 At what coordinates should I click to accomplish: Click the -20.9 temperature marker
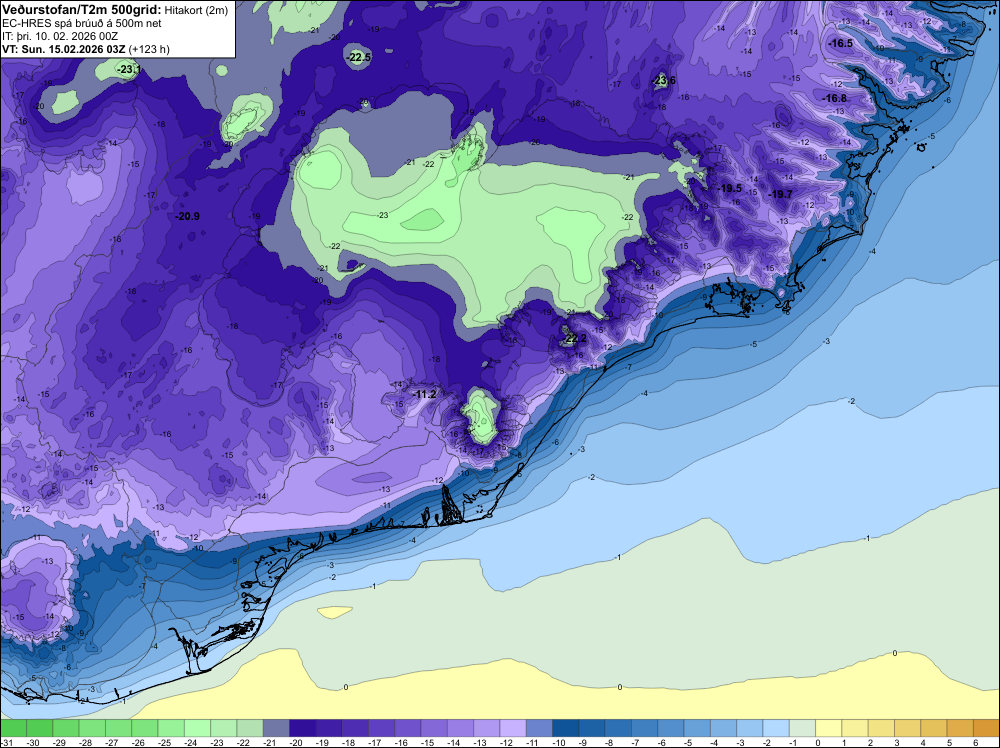point(188,216)
